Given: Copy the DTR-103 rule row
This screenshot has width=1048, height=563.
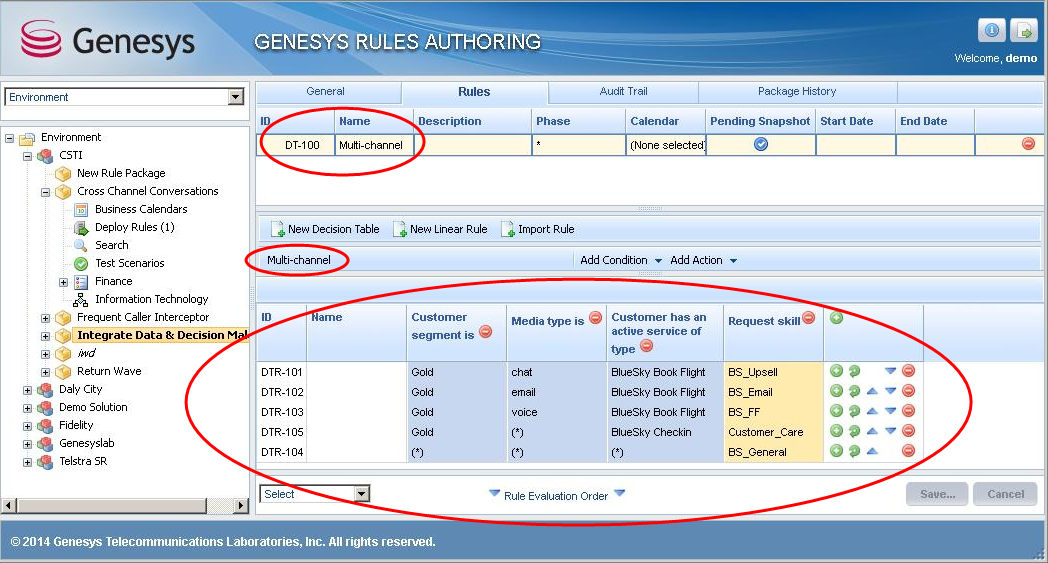Looking at the screenshot, I should coord(854,412).
